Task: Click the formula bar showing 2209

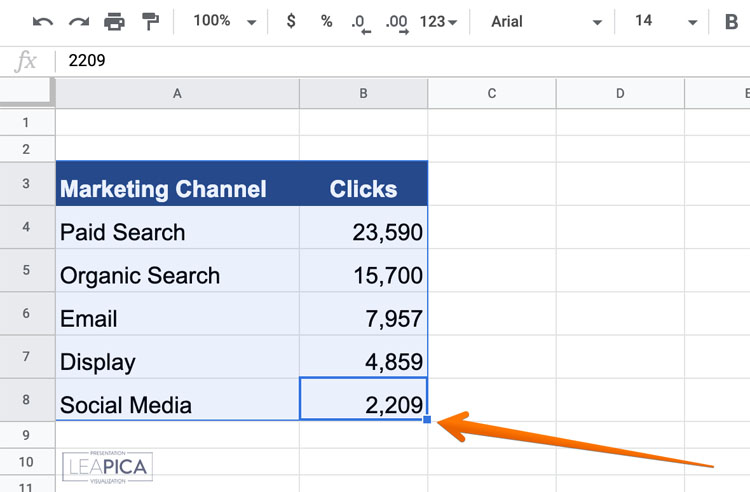Action: (402, 61)
